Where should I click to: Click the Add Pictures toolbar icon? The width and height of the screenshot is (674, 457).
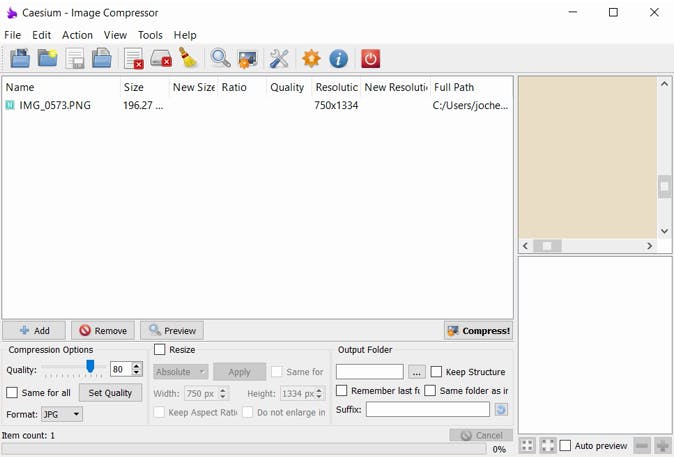pos(19,59)
